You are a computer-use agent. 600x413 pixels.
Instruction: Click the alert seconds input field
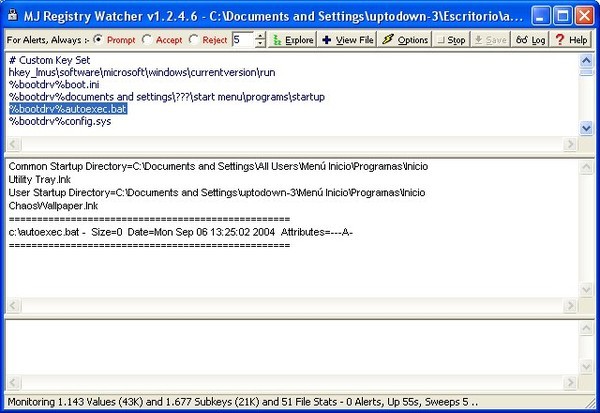pos(242,40)
